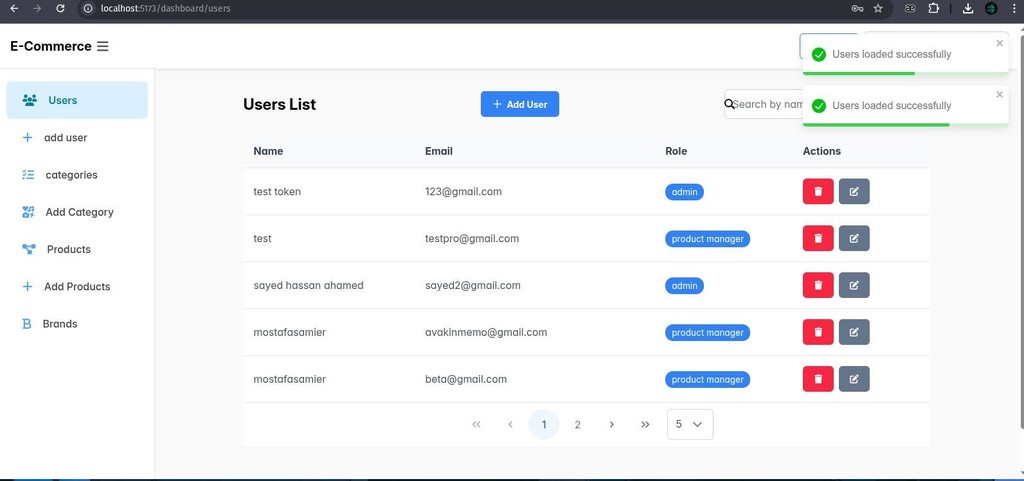Click the email avakinmemo@gmail.com

pyautogui.click(x=486, y=332)
